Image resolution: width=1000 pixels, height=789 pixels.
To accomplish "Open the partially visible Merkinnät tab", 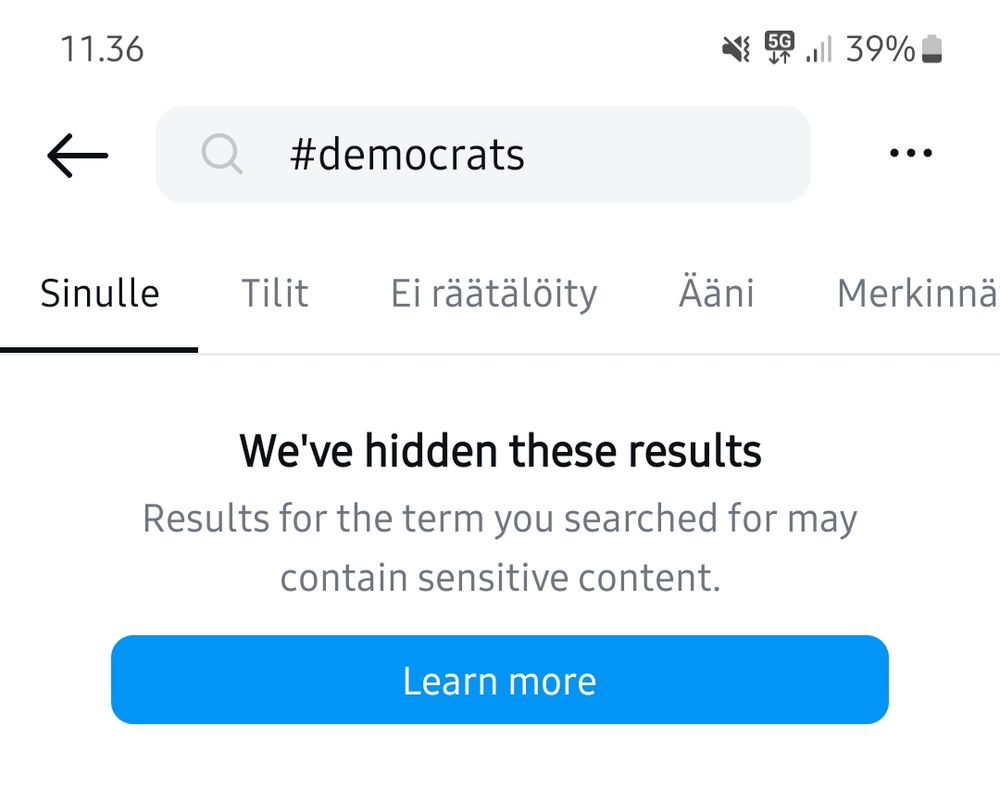I will (x=916, y=294).
